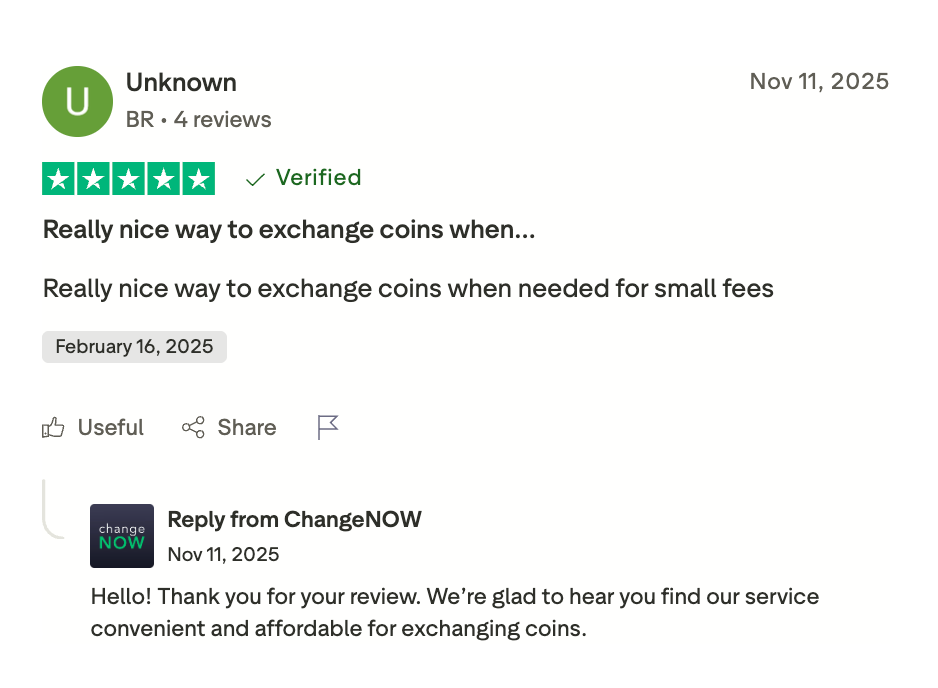This screenshot has width=938, height=688.
Task: Click Reply from ChangeNOW heading
Action: [x=293, y=519]
